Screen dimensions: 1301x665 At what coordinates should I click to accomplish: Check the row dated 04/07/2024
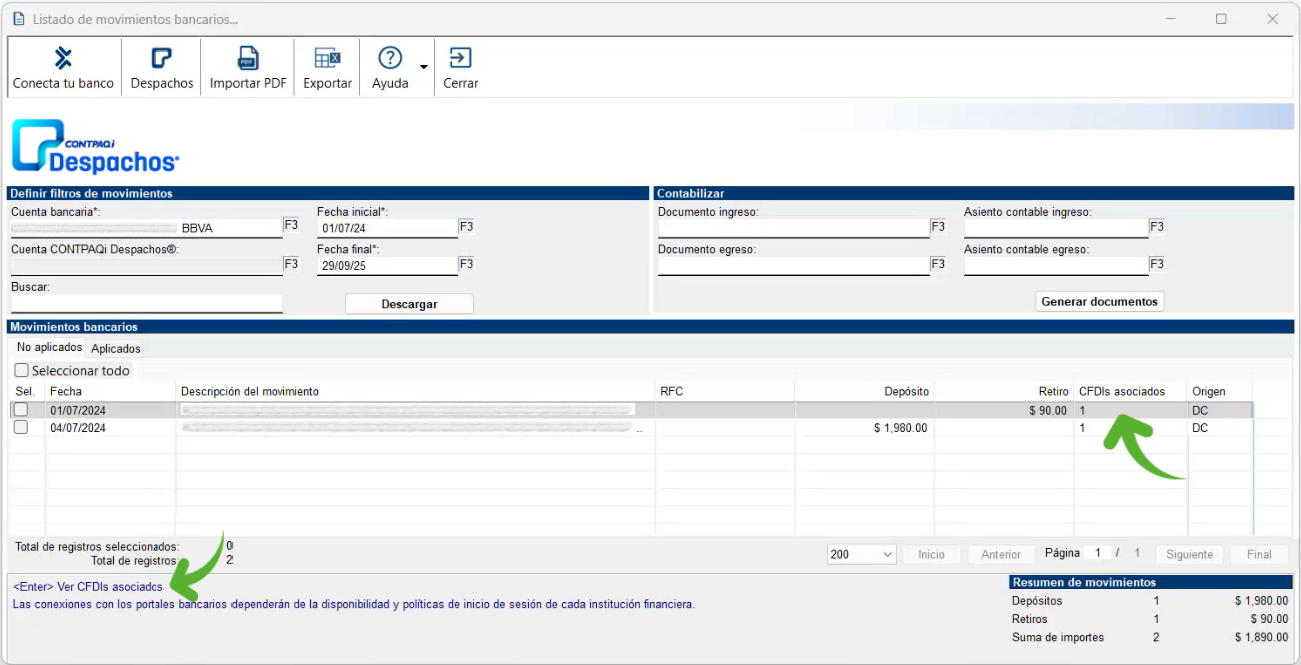click(x=20, y=428)
